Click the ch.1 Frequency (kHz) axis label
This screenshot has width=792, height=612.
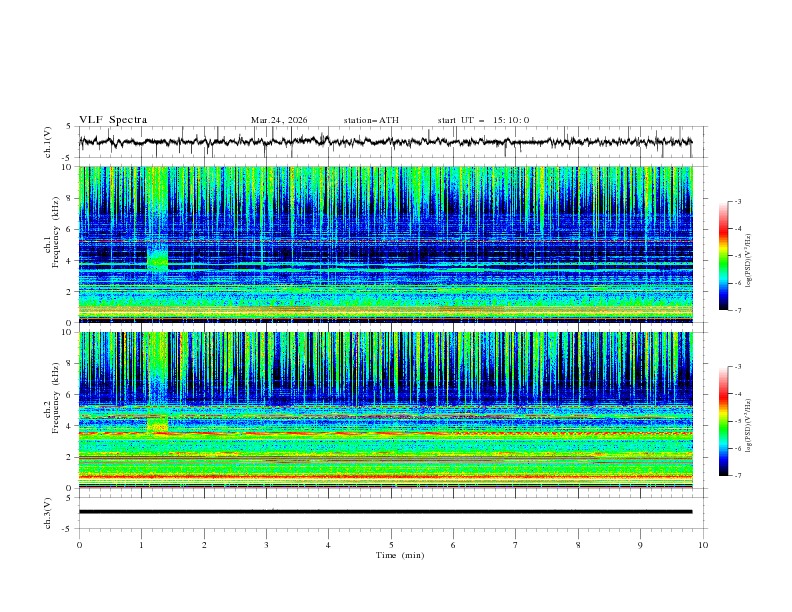pyautogui.click(x=52, y=232)
